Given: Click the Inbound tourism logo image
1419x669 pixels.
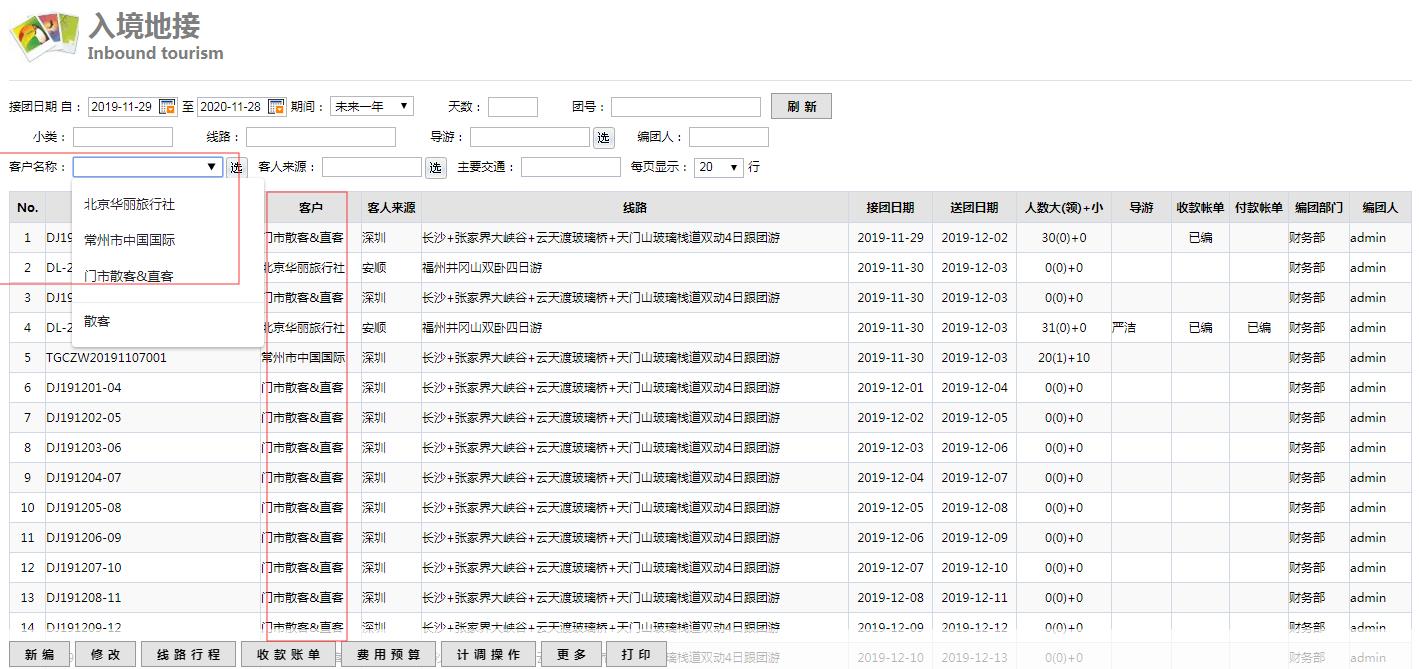Looking at the screenshot, I should [44, 37].
